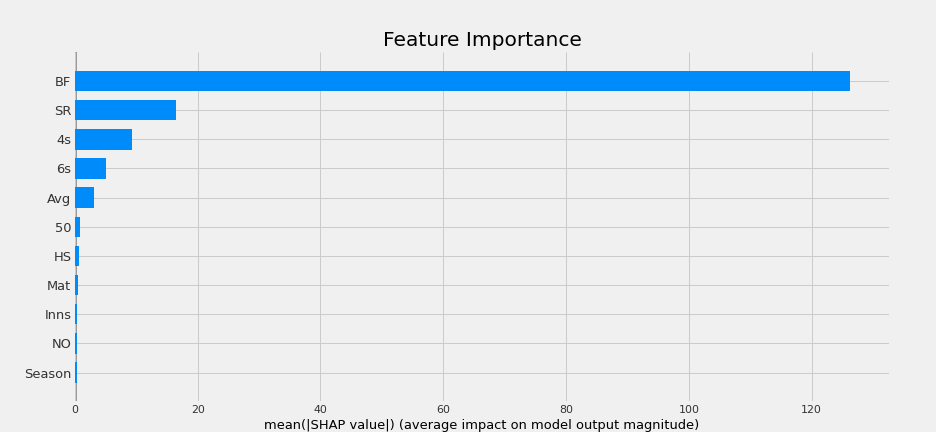
Task: Click the 50 feature label
Action: pyautogui.click(x=63, y=228)
